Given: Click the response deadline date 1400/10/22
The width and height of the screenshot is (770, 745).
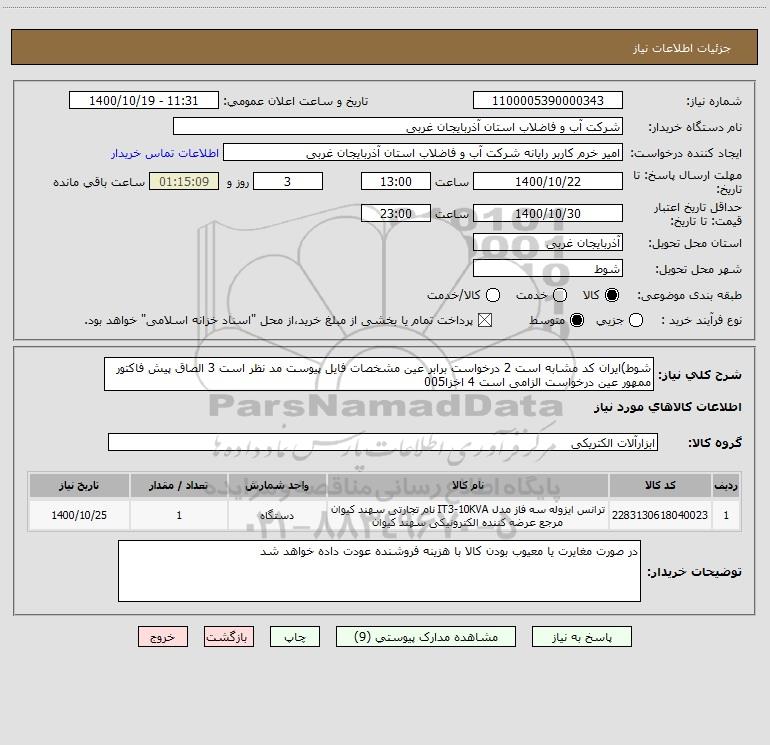Looking at the screenshot, I should [x=548, y=181].
